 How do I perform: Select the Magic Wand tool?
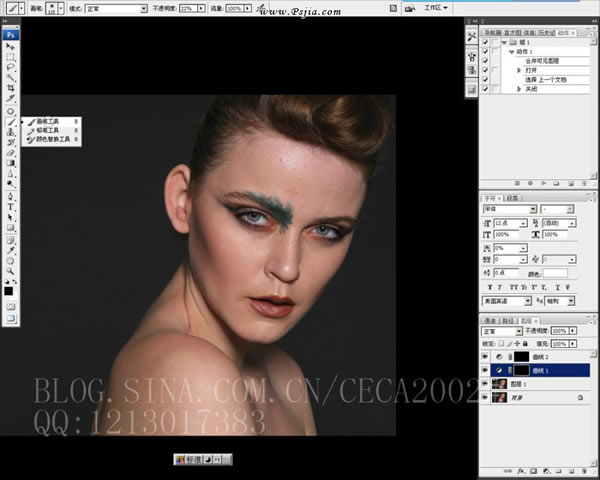(10, 78)
